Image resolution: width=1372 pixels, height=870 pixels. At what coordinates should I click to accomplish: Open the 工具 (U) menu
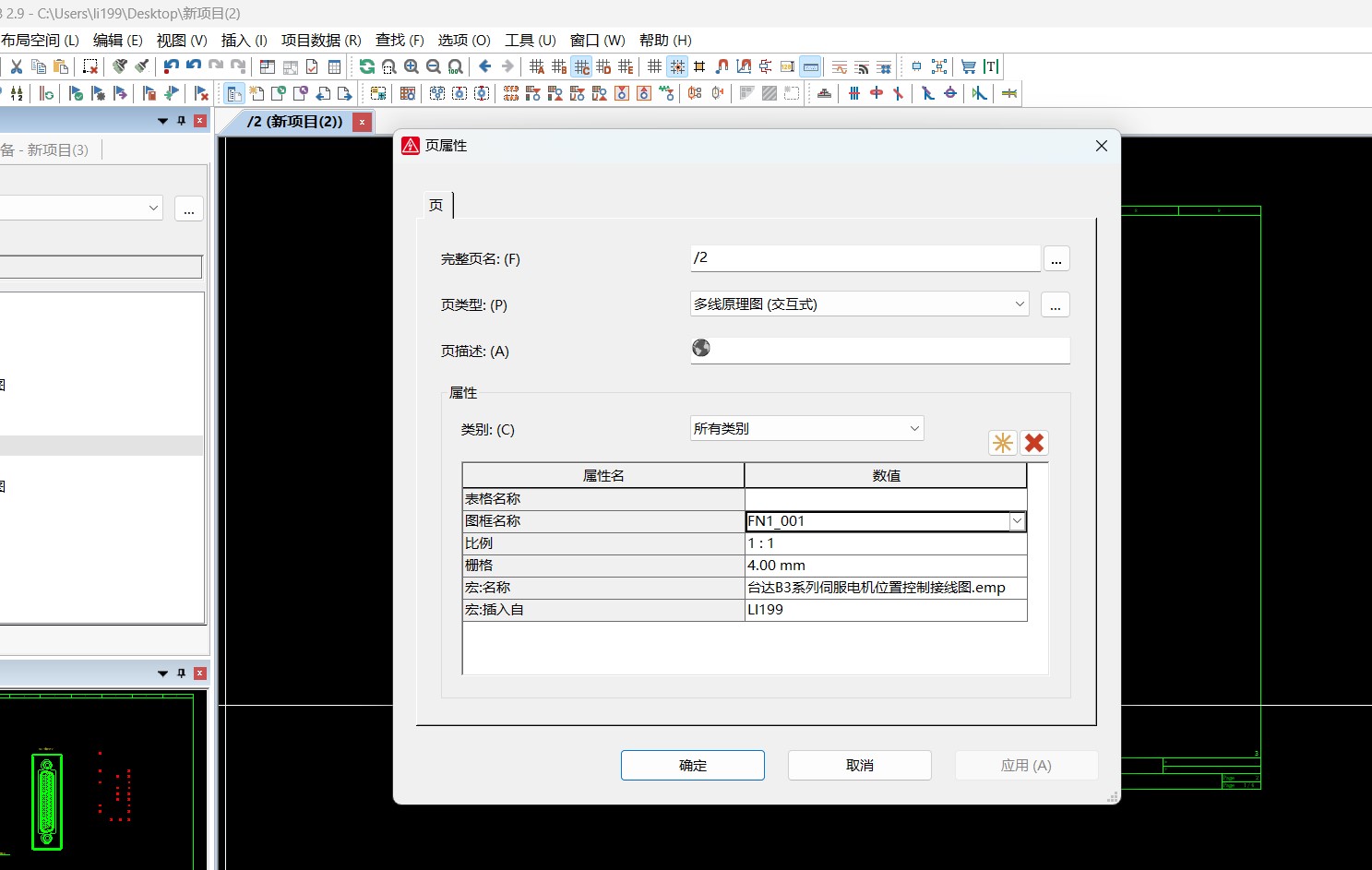[530, 41]
